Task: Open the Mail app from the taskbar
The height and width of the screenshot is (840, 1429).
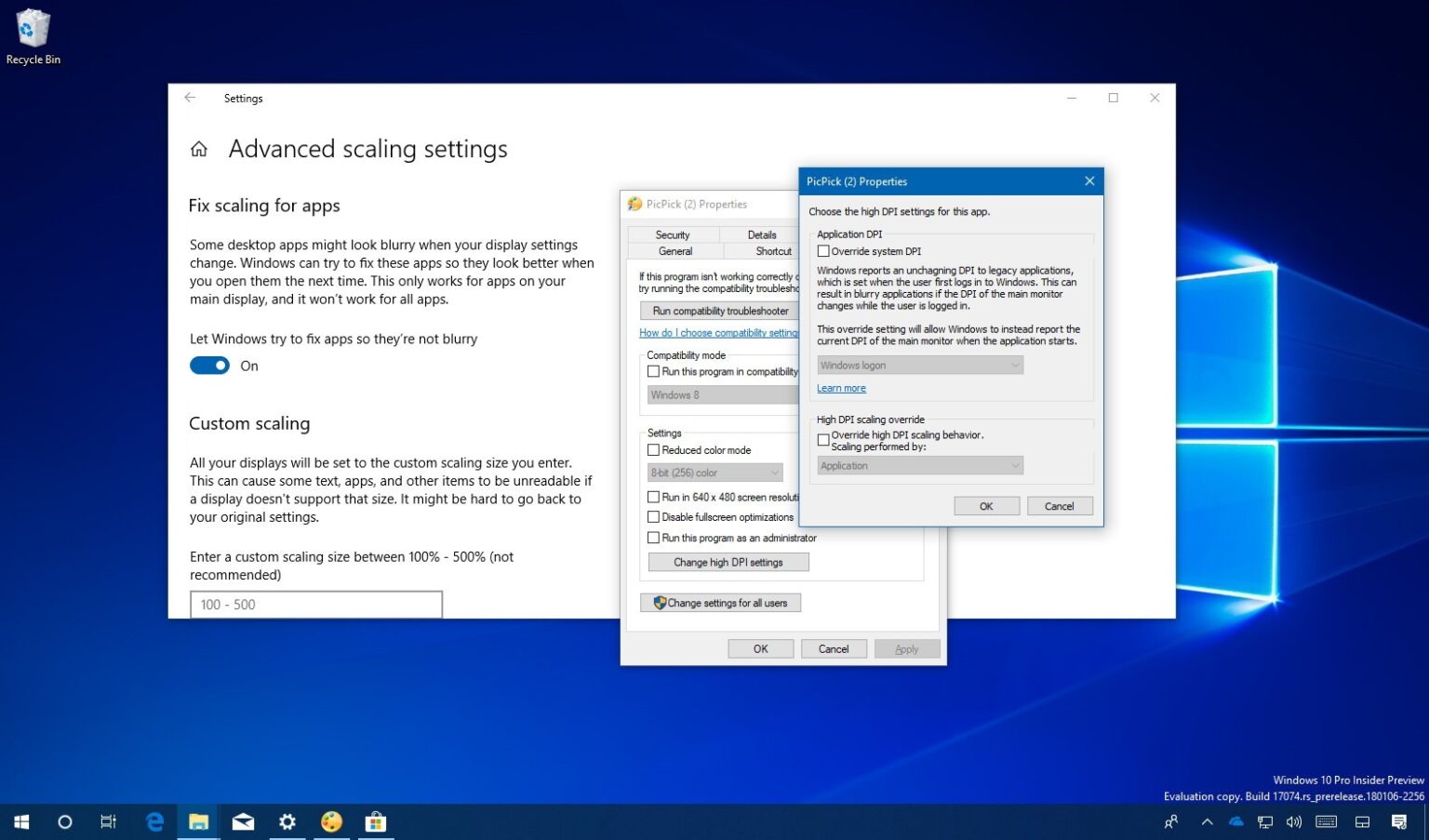Action: tap(243, 821)
